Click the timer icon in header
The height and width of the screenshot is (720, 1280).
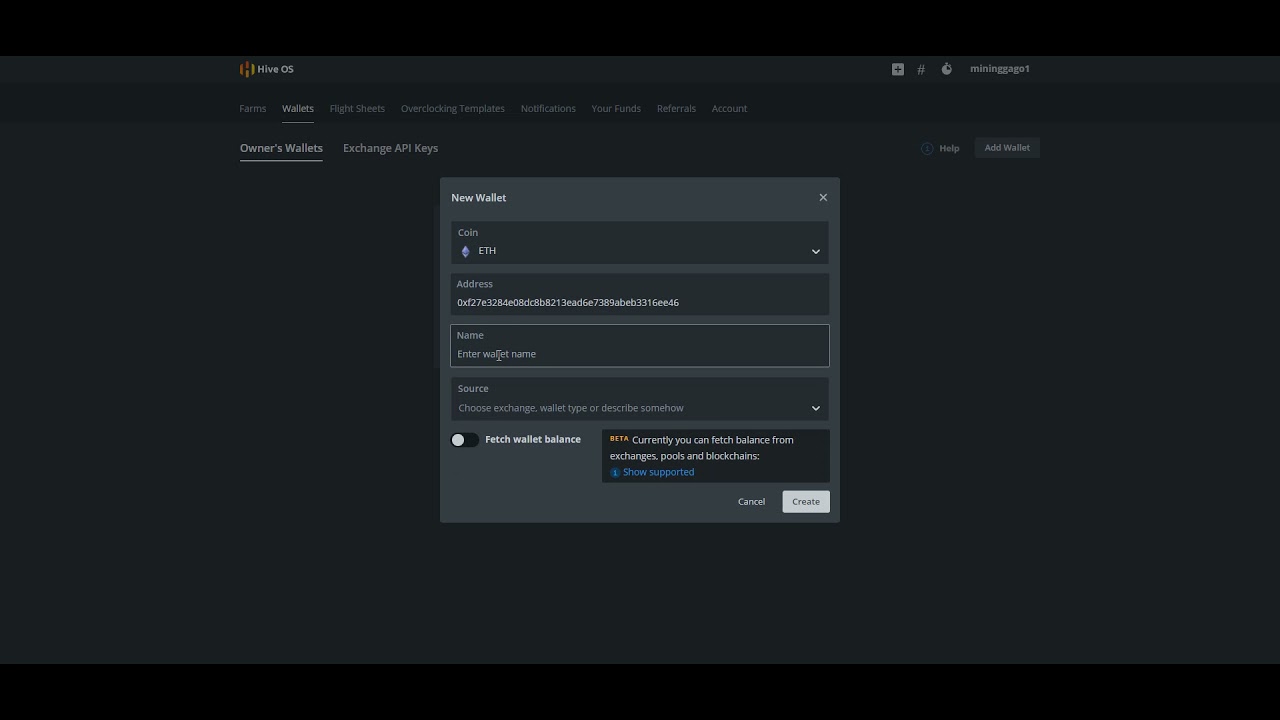(946, 69)
